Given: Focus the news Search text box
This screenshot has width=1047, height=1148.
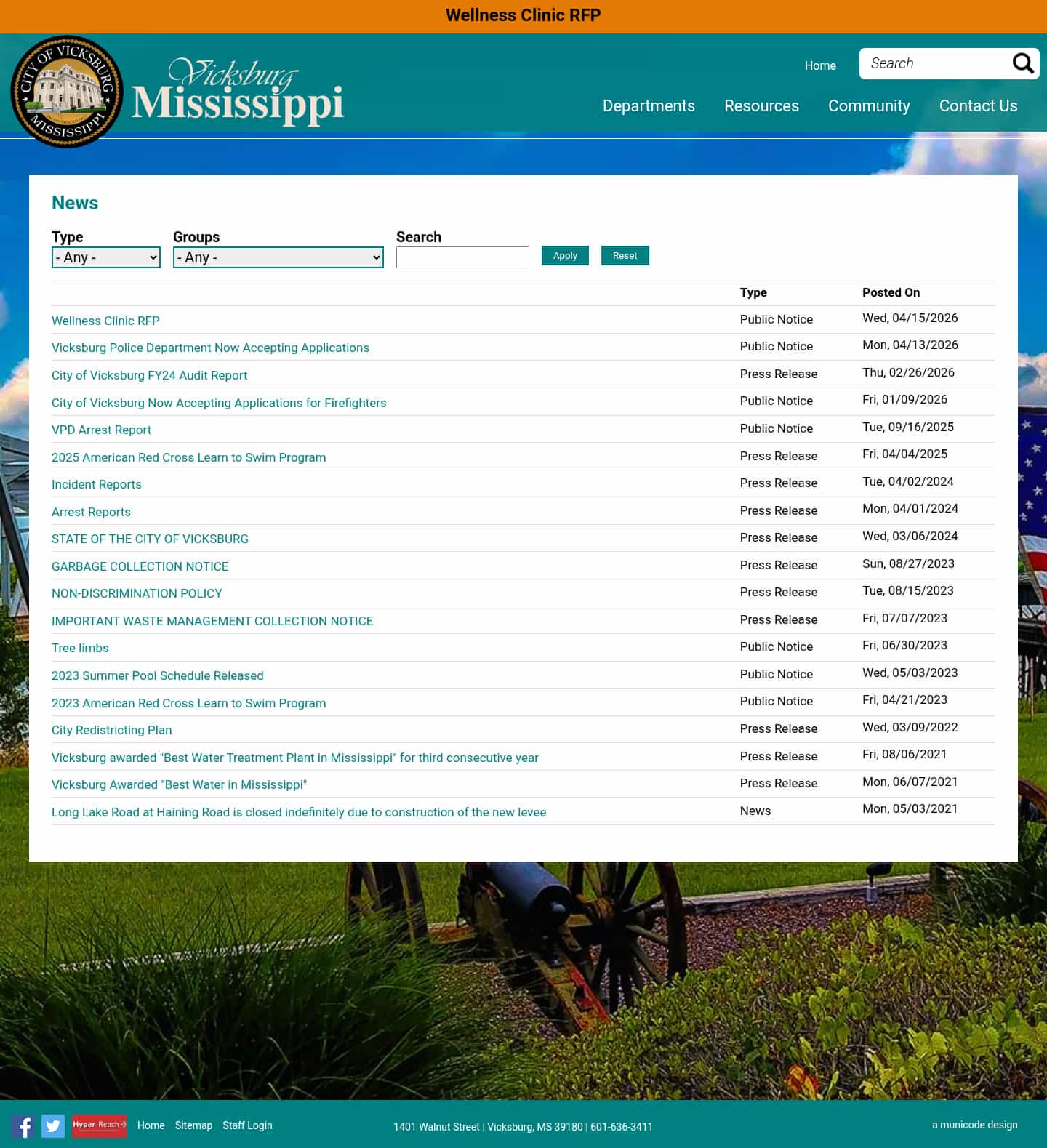Looking at the screenshot, I should 462,257.
